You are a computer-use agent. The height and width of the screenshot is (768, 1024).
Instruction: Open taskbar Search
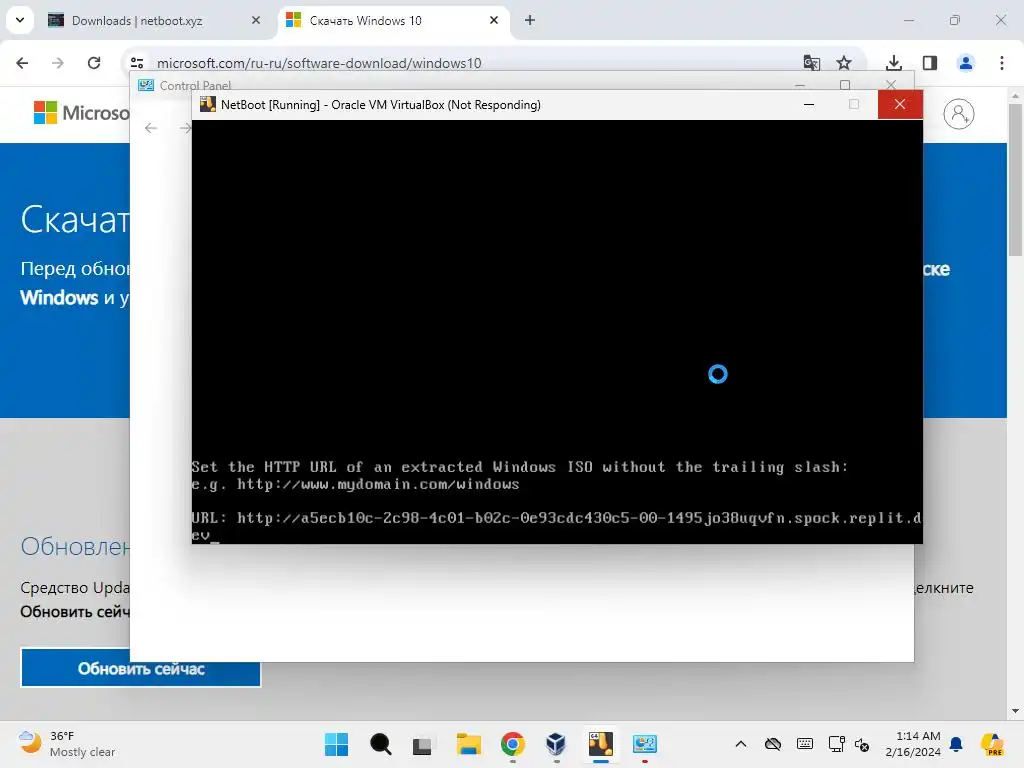[380, 744]
